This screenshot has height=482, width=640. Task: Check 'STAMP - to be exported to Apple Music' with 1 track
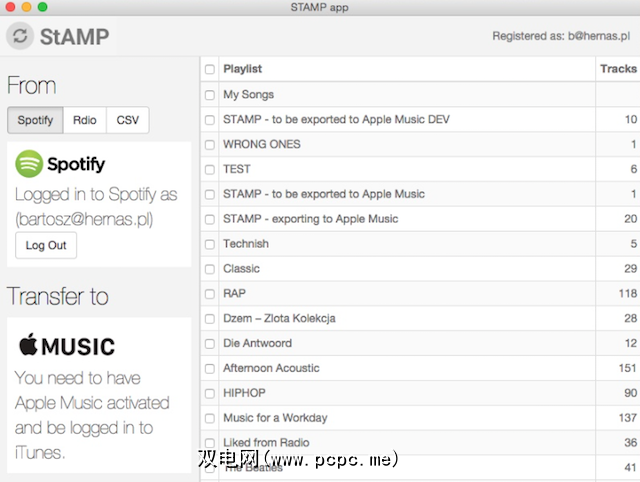pos(210,195)
